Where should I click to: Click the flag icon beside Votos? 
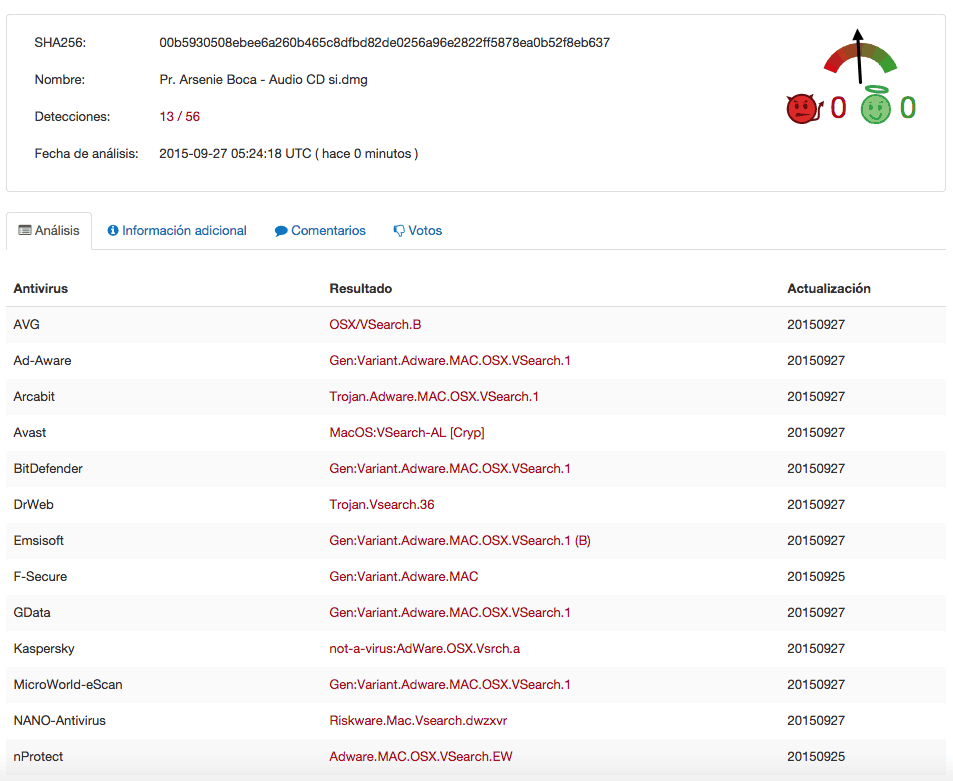(398, 230)
